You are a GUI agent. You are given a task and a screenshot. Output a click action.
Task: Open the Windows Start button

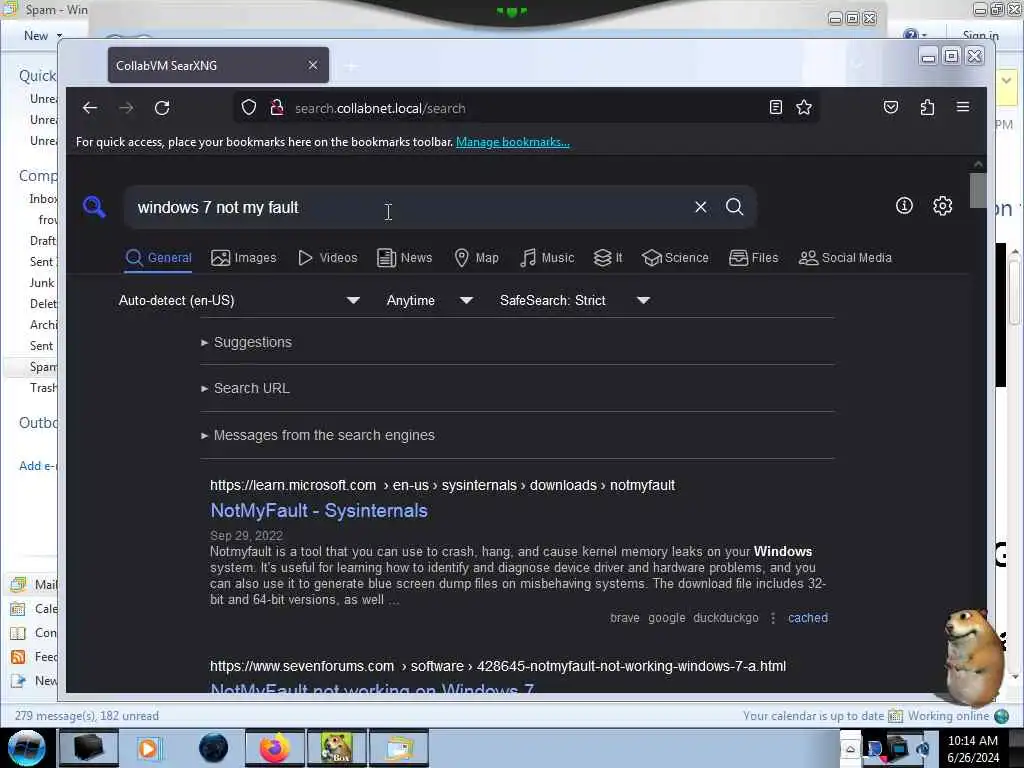(x=26, y=748)
